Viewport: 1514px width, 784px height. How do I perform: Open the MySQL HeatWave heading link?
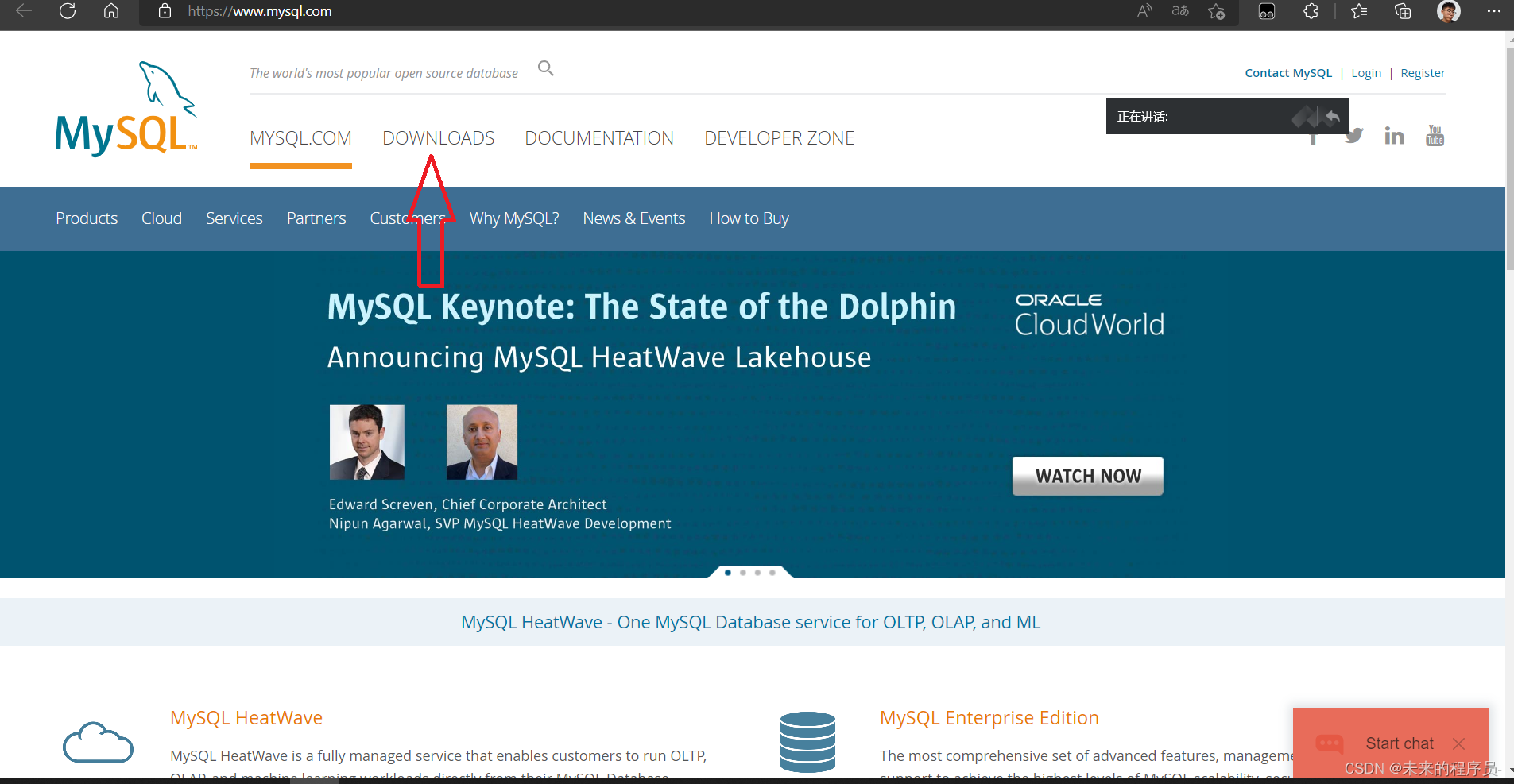[x=246, y=718]
